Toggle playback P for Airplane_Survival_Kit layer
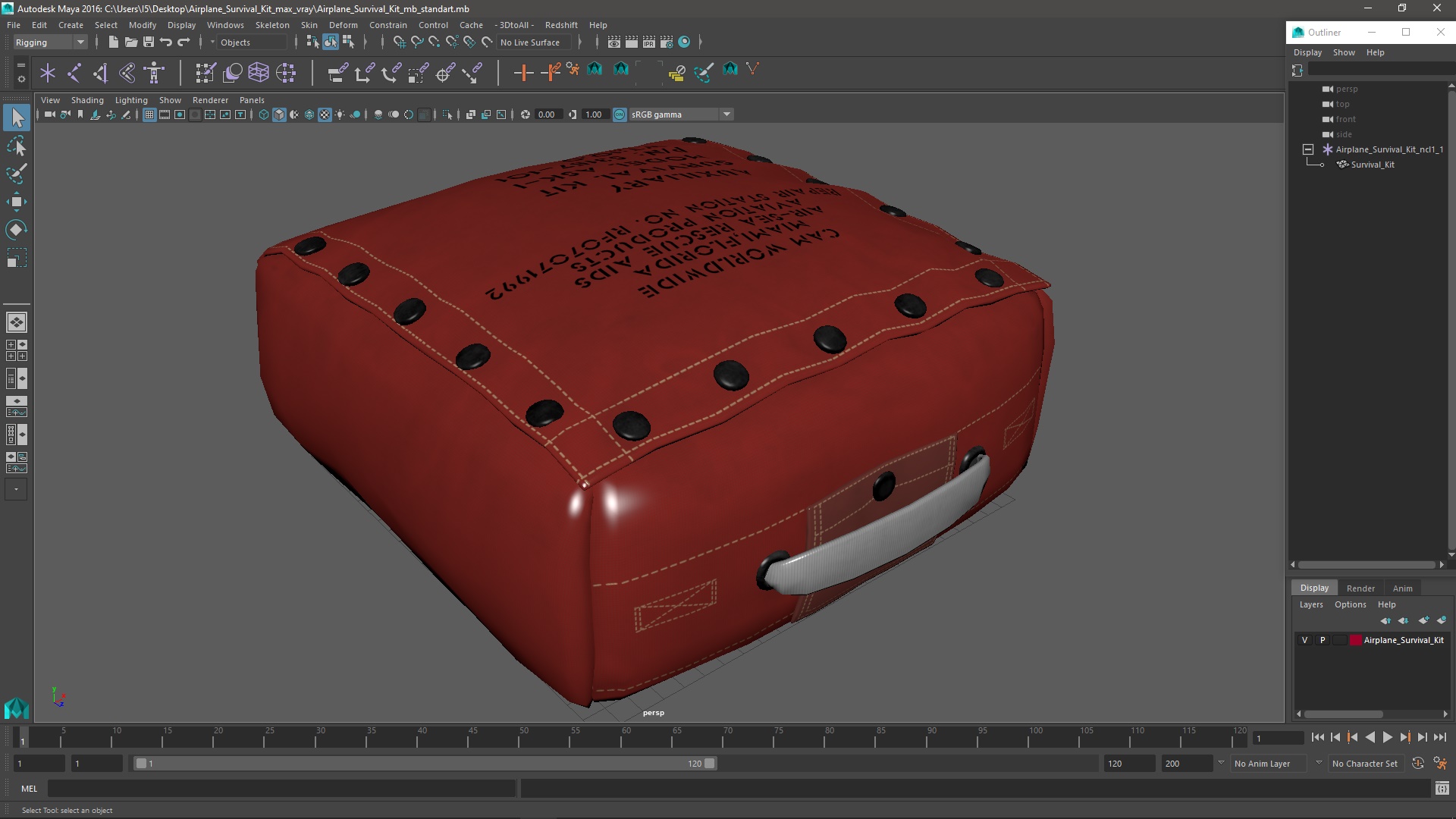This screenshot has height=819, width=1456. tap(1323, 640)
